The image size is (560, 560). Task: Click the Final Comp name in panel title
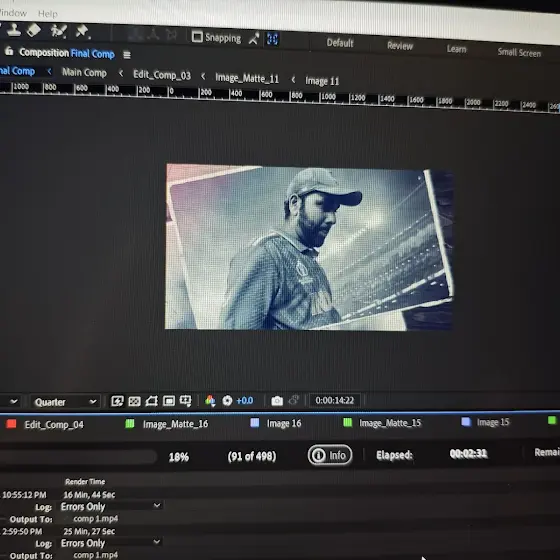click(x=92, y=54)
